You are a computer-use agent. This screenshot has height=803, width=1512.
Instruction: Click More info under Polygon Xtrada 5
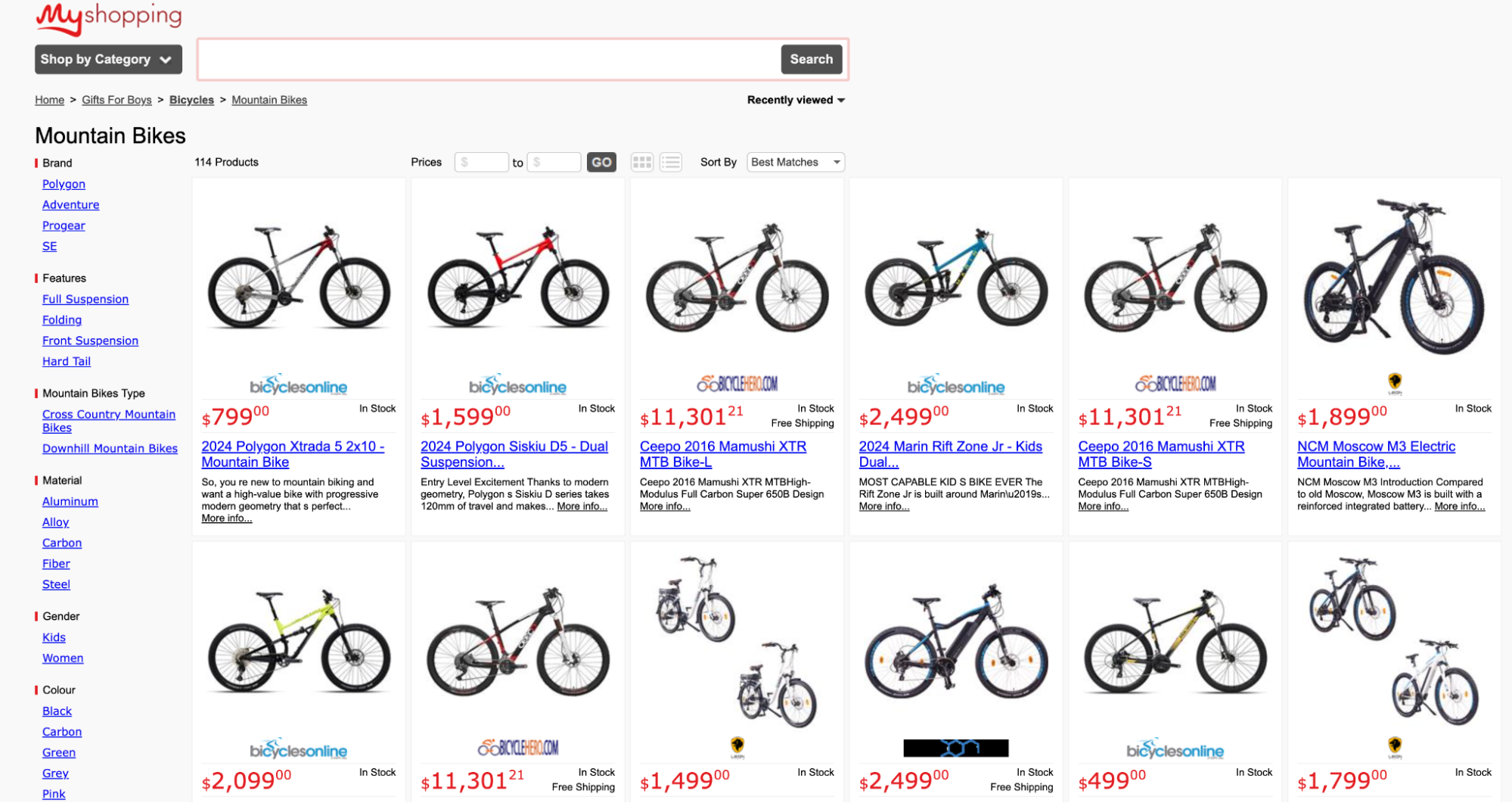[227, 518]
